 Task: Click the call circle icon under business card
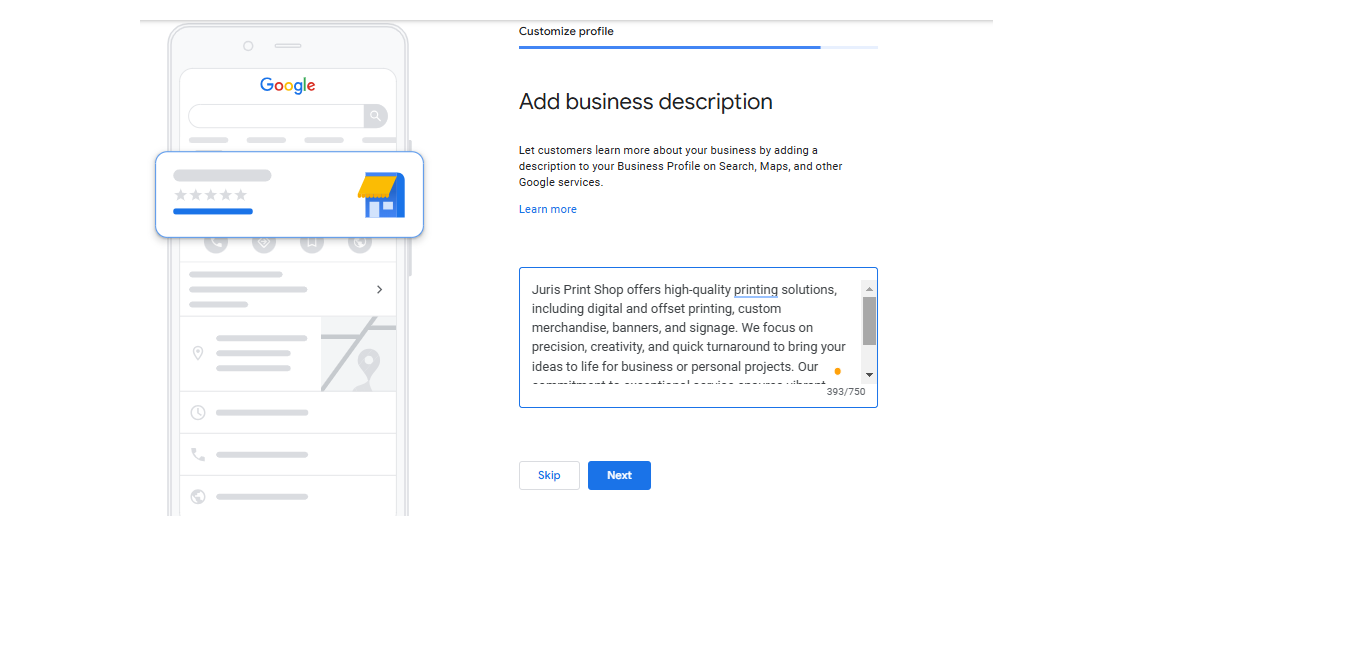pyautogui.click(x=215, y=242)
